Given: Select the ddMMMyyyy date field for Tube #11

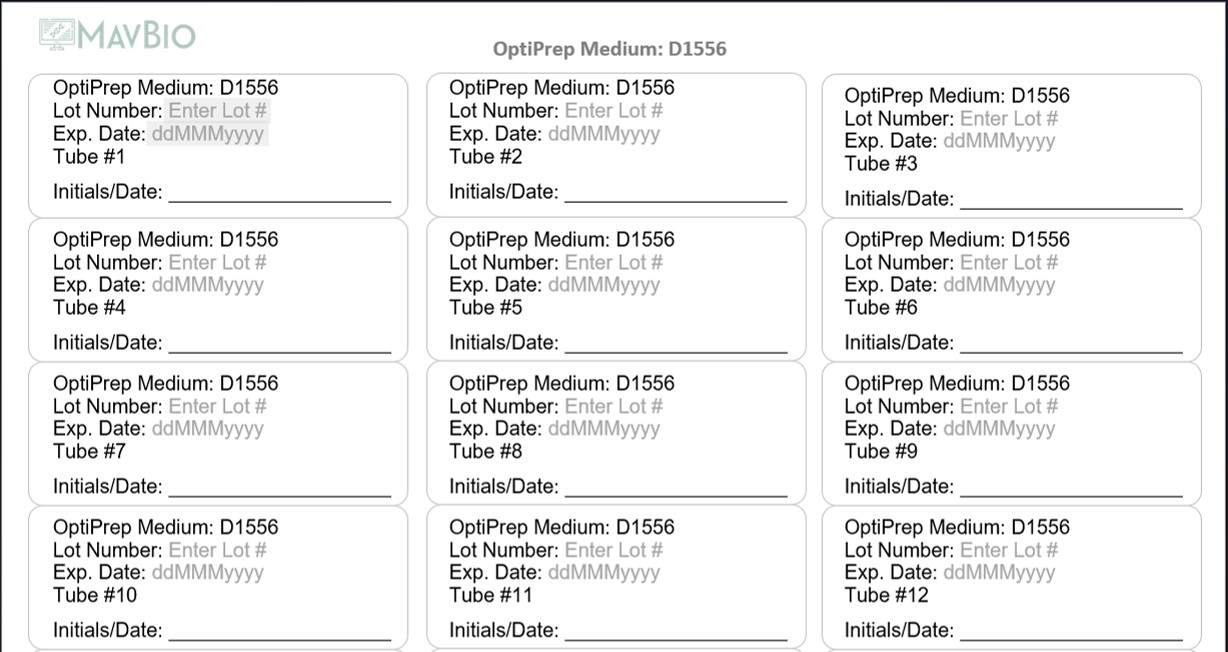Looking at the screenshot, I should [x=603, y=573].
